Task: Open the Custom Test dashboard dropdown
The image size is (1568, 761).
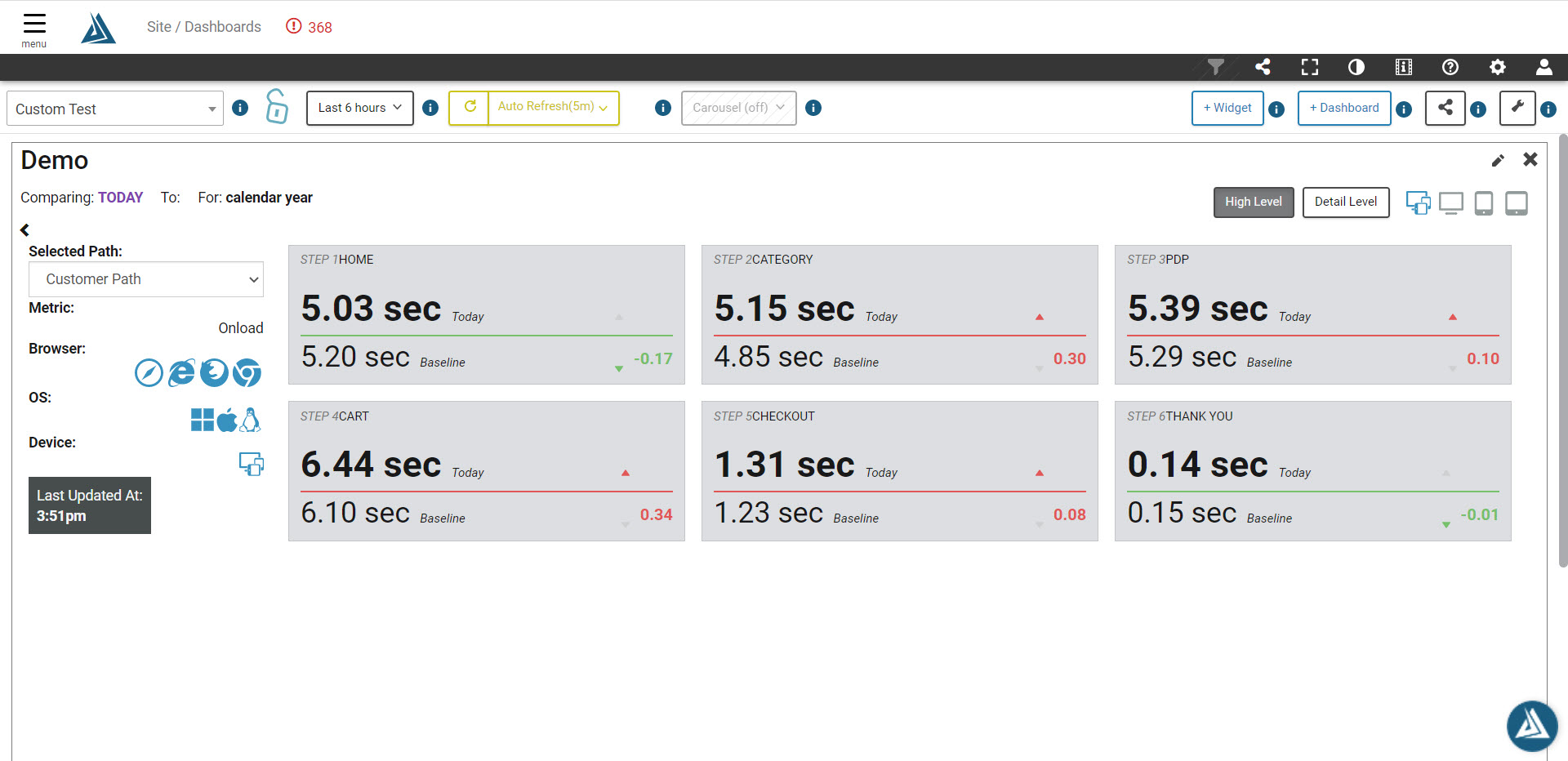Action: tap(115, 109)
